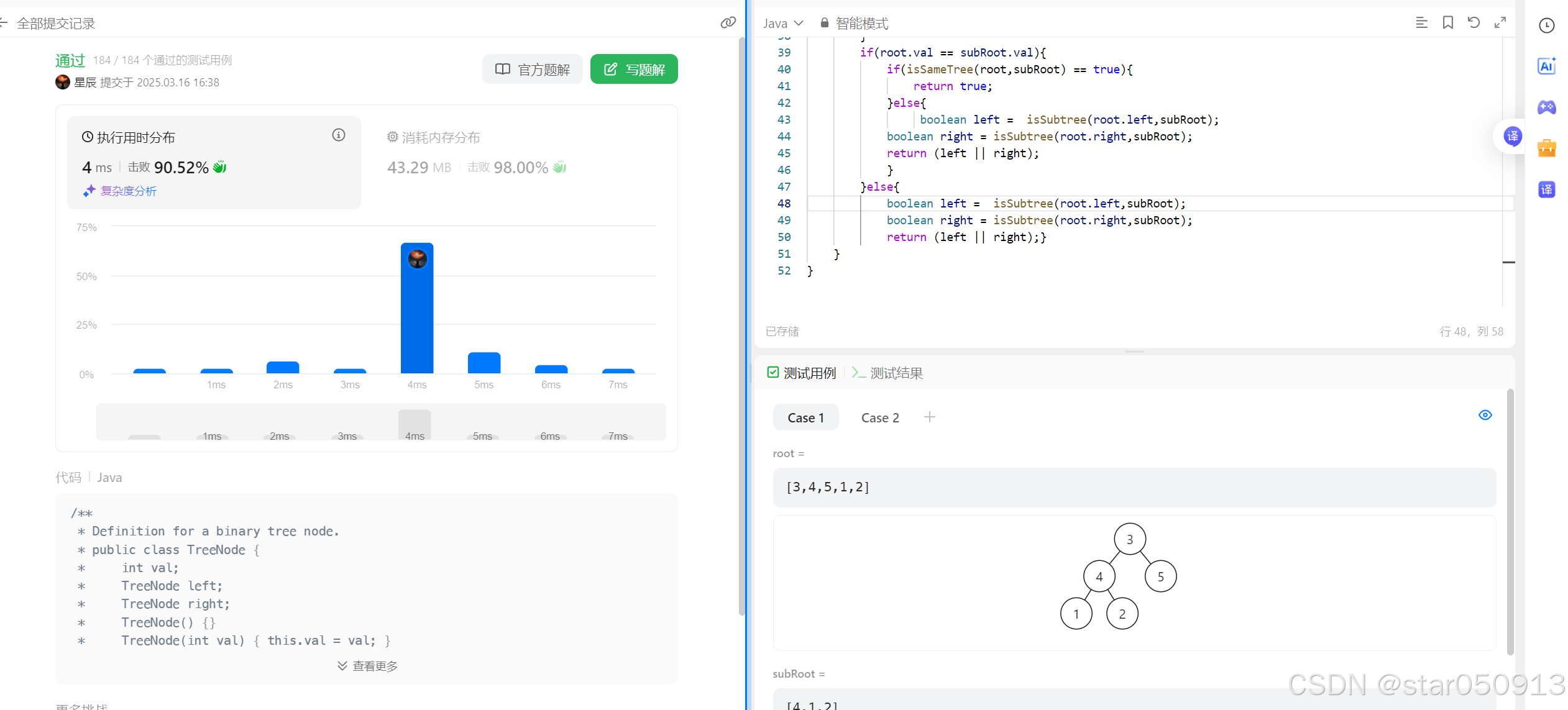This screenshot has width=1568, height=710.
Task: Switch to the 测试结果 tab
Action: [x=887, y=373]
